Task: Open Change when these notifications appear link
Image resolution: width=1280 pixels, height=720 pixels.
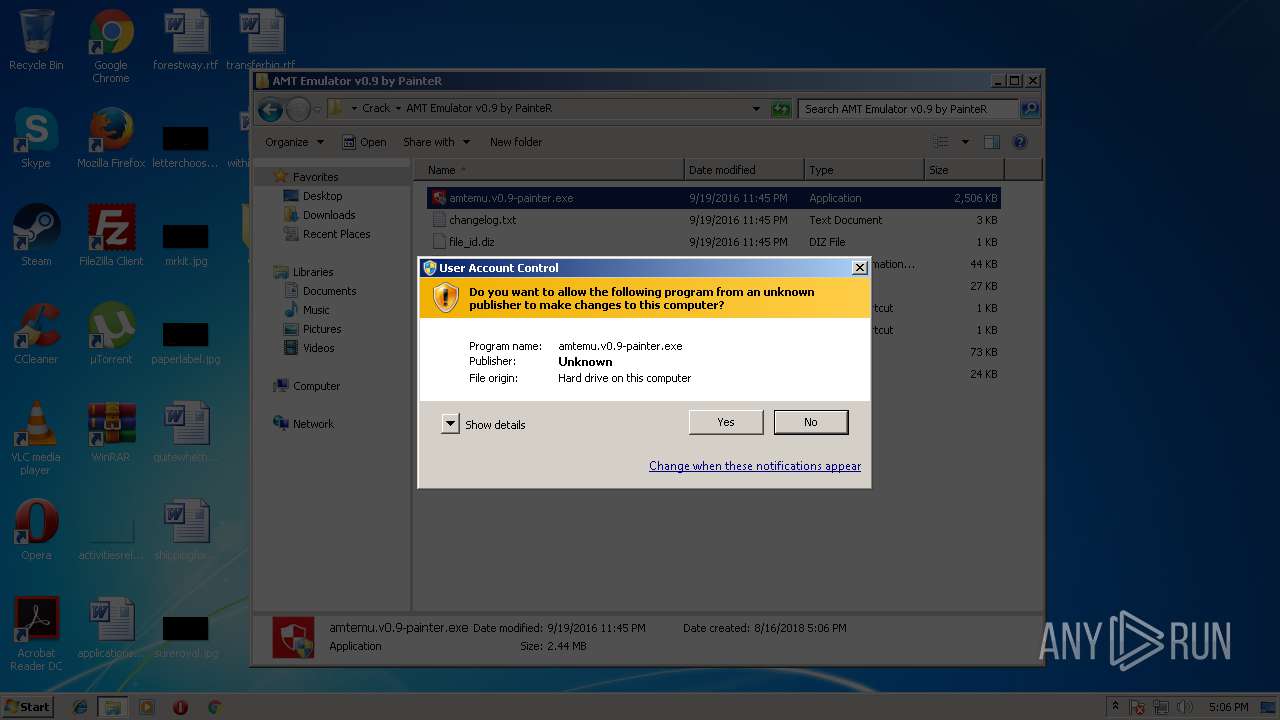Action: [755, 466]
